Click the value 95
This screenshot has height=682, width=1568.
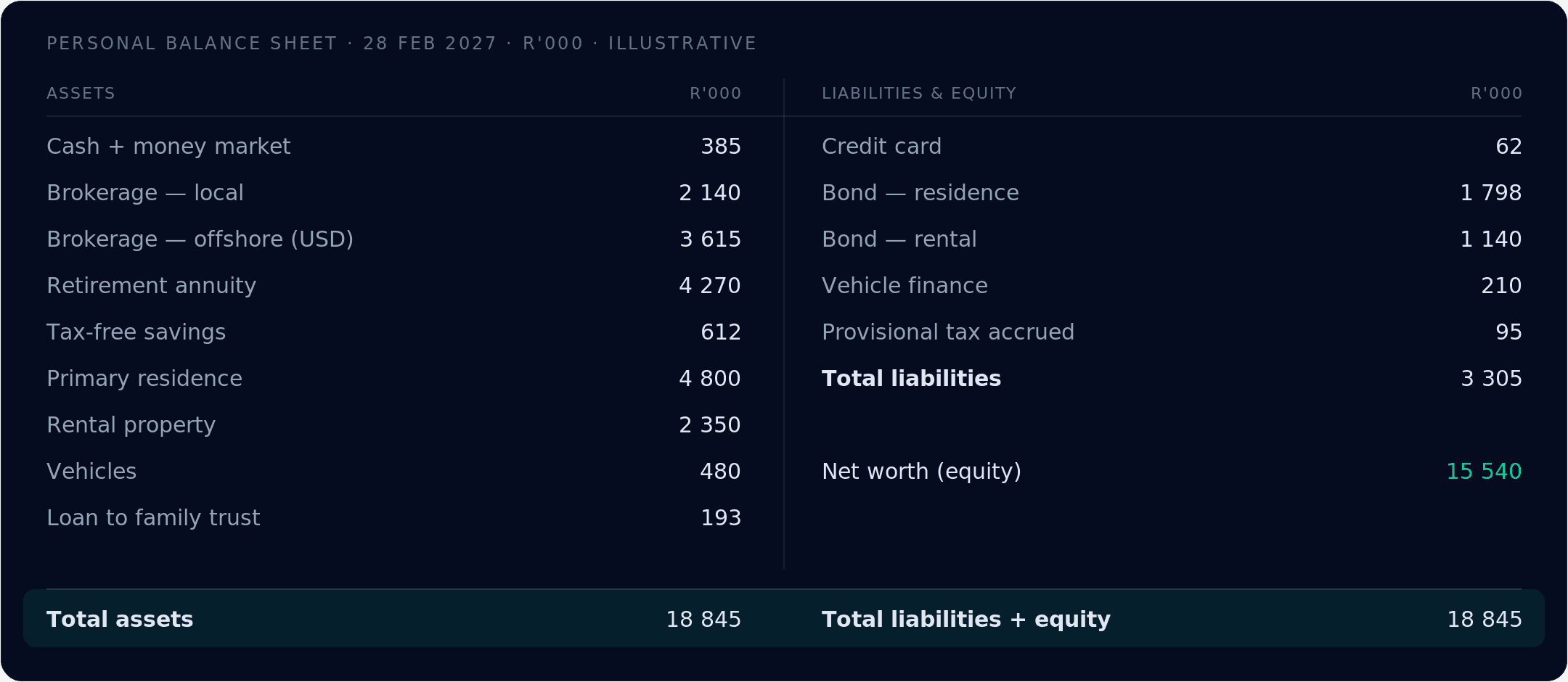(1508, 332)
